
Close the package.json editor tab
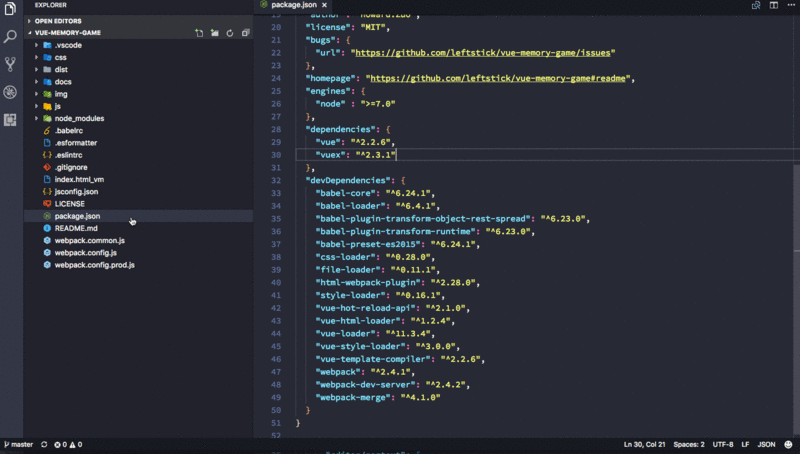coord(324,5)
